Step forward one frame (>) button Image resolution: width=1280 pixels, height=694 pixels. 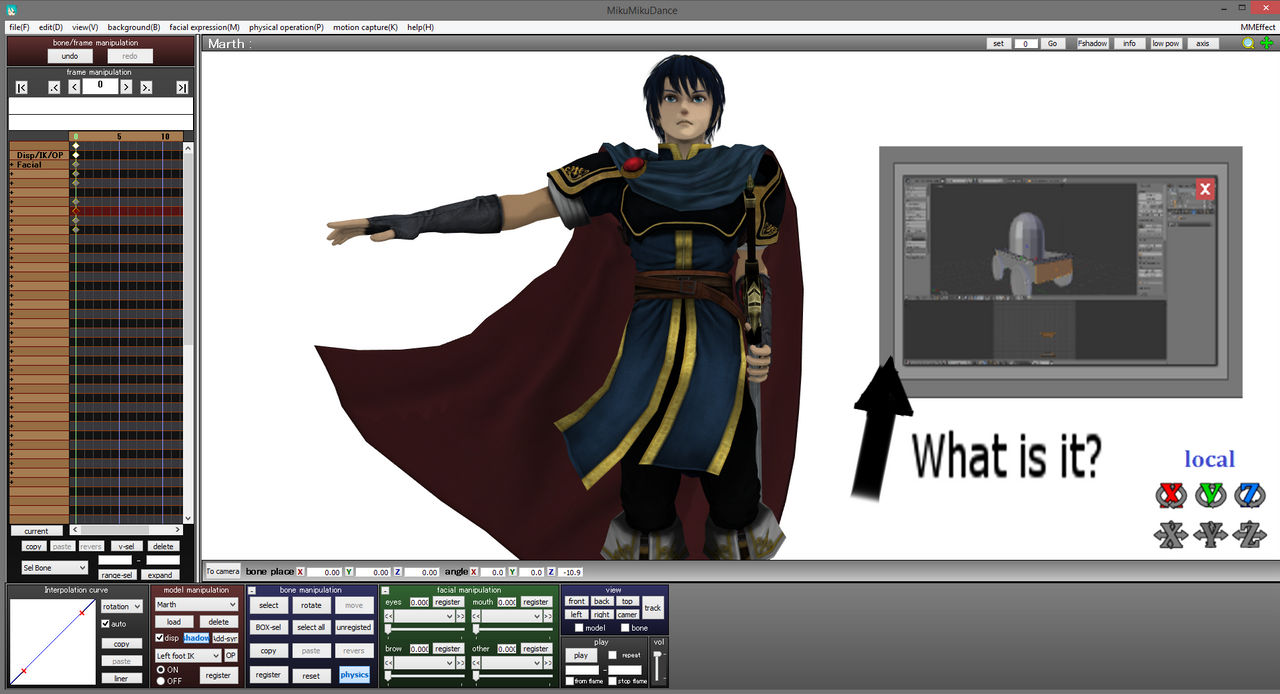coord(127,88)
